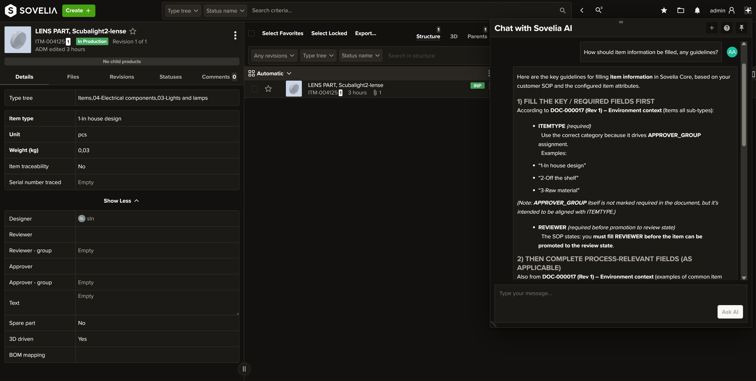Switch to the Files tab
756x381 pixels.
pos(73,77)
